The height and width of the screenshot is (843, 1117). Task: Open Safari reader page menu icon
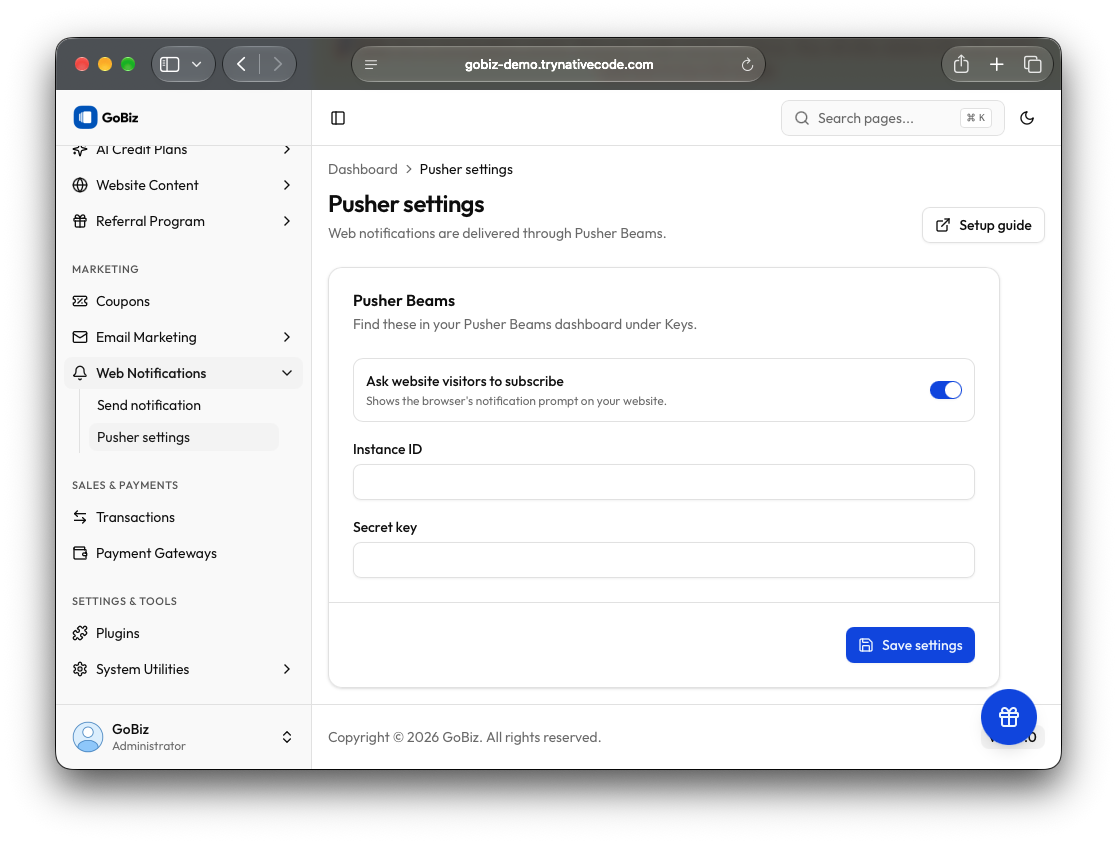(370, 65)
